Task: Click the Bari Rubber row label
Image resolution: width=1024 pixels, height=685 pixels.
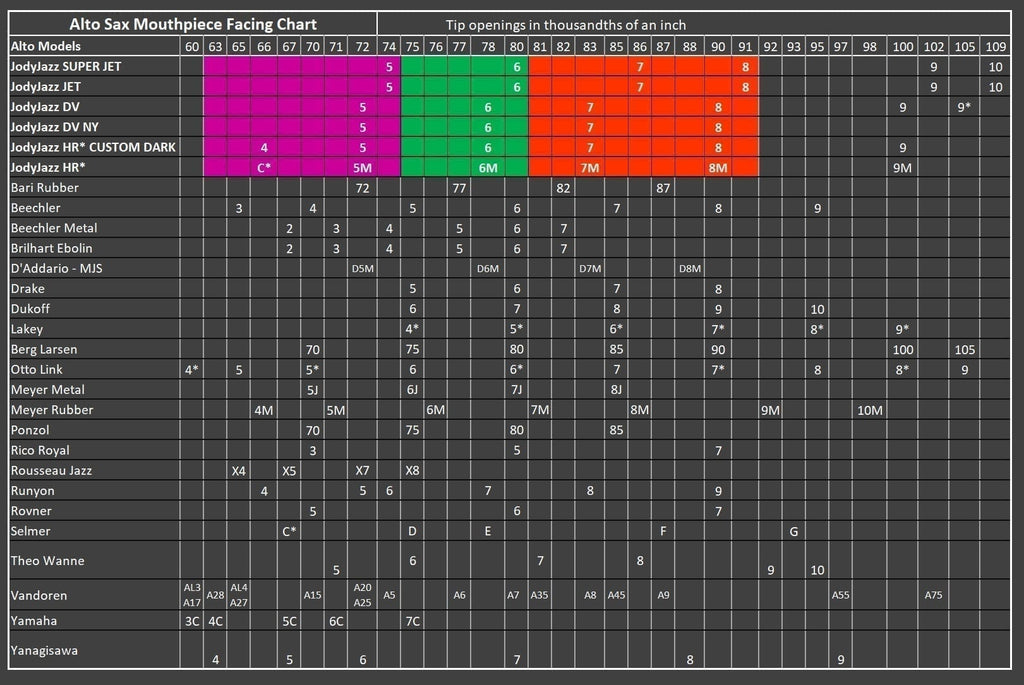Action: pyautogui.click(x=45, y=188)
